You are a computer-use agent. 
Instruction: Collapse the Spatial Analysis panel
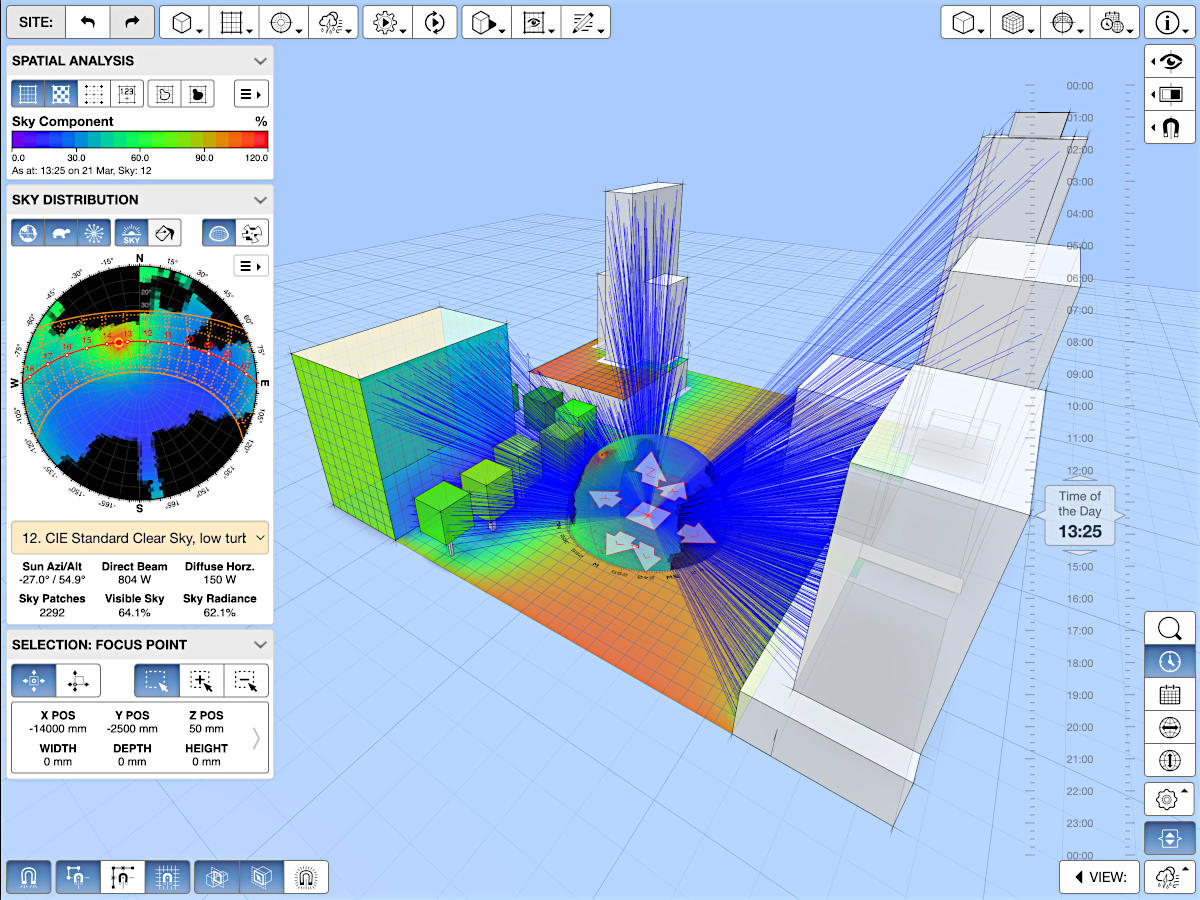[260, 61]
